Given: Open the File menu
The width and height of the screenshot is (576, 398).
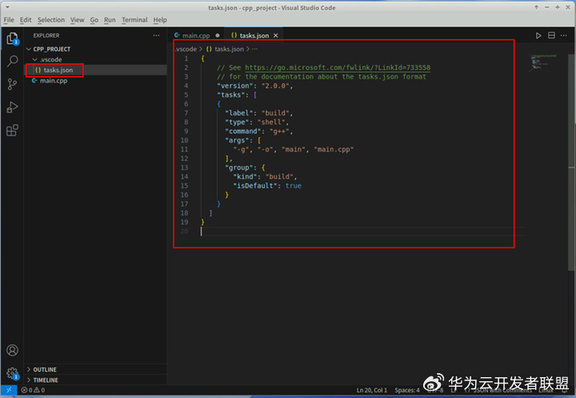Looking at the screenshot, I should pyautogui.click(x=8, y=20).
